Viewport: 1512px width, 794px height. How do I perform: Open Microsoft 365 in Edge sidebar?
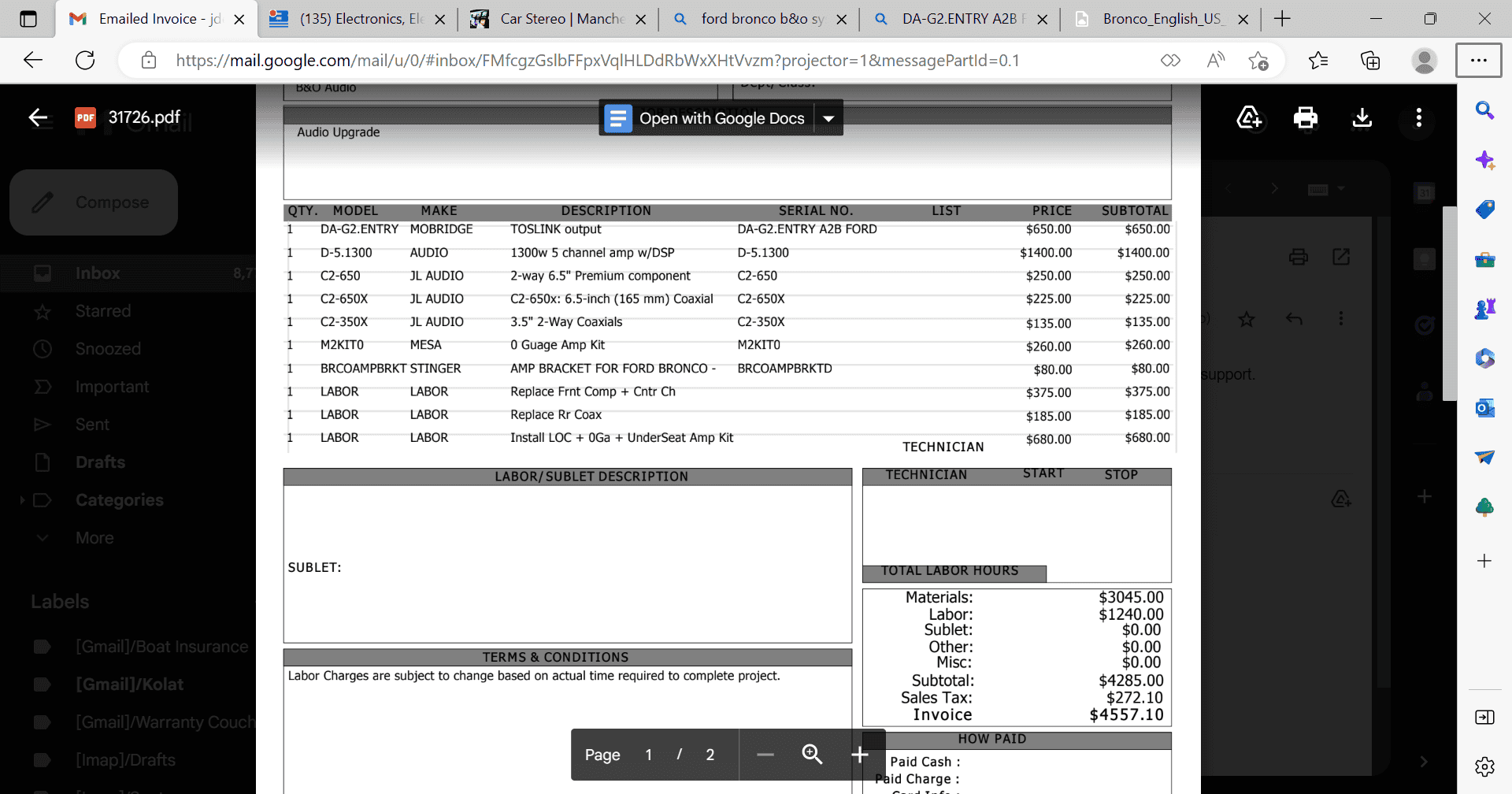click(1485, 358)
